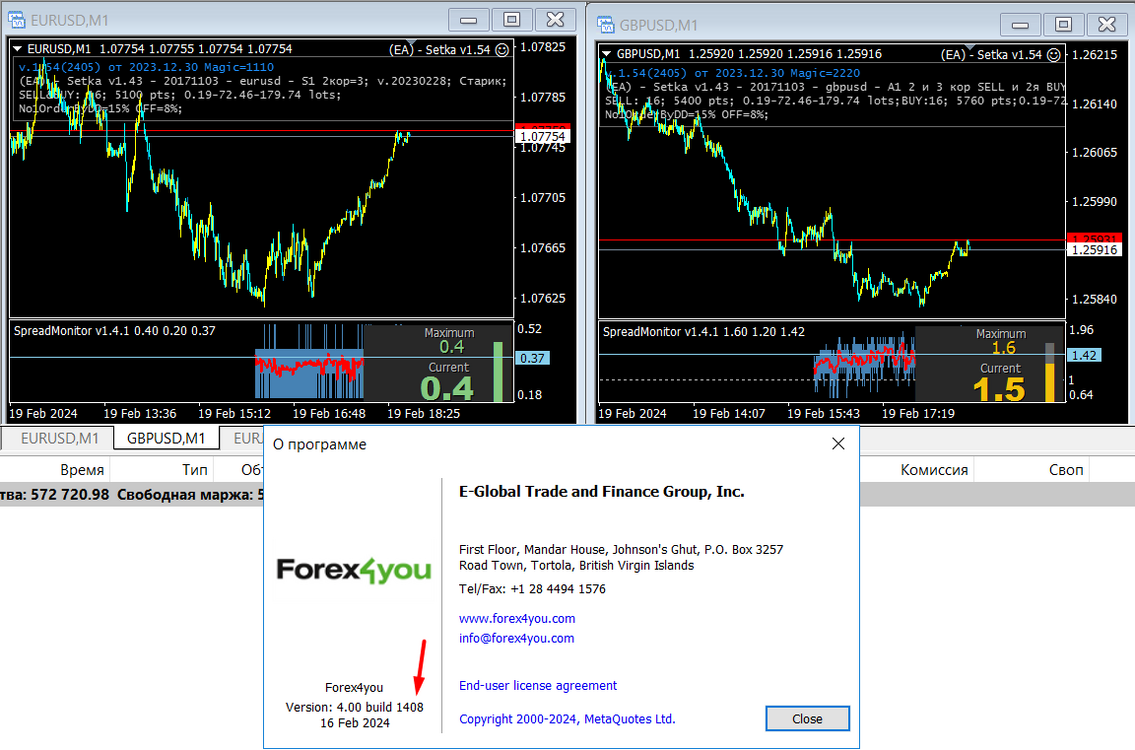The image size is (1135, 750).
Task: Click the Copyright MetaQuotes Ltd. link
Action: click(567, 719)
